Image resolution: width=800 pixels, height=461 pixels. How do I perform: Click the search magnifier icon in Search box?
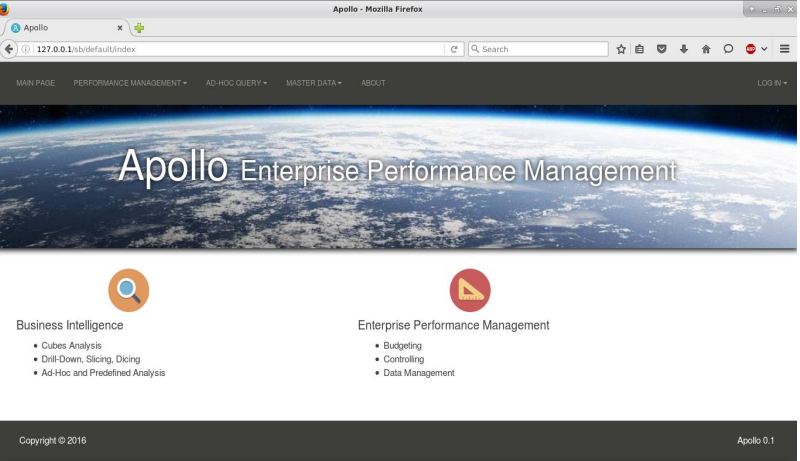(475, 49)
